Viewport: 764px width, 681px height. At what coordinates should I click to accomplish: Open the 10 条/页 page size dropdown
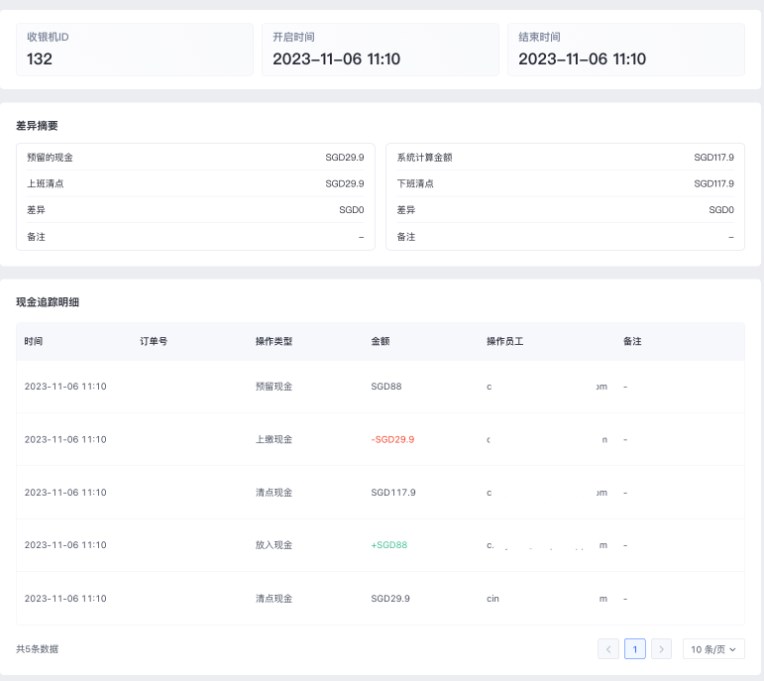click(713, 649)
